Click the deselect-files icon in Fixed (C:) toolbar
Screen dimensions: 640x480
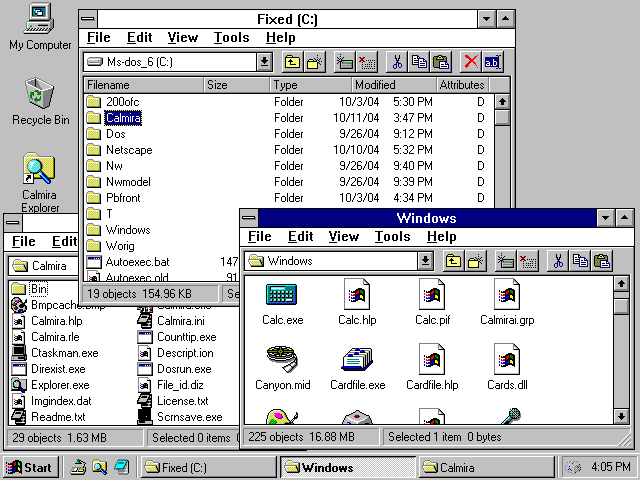point(367,62)
